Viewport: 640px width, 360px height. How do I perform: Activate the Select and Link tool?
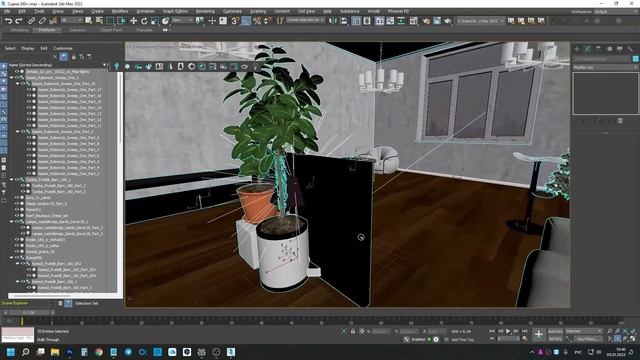point(31,20)
